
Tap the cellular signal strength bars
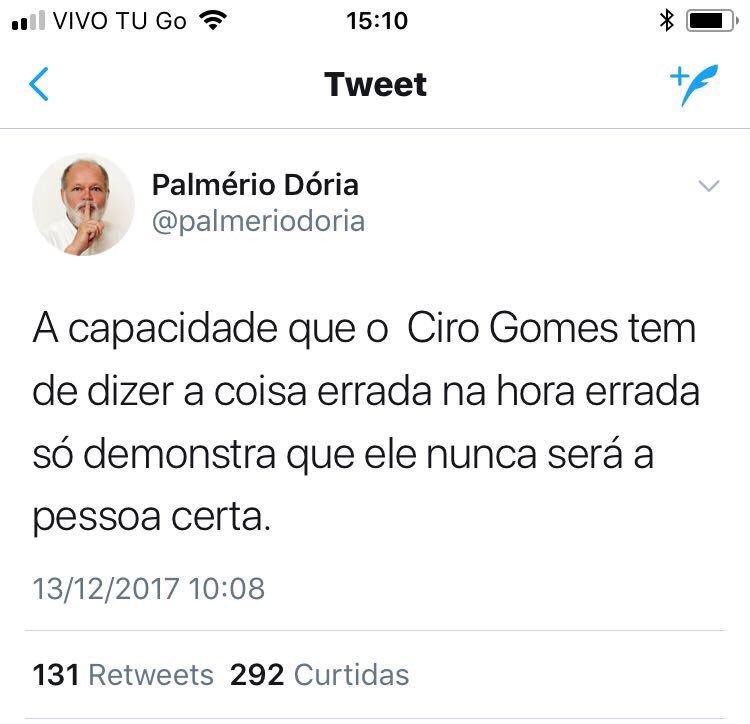[x=28, y=20]
